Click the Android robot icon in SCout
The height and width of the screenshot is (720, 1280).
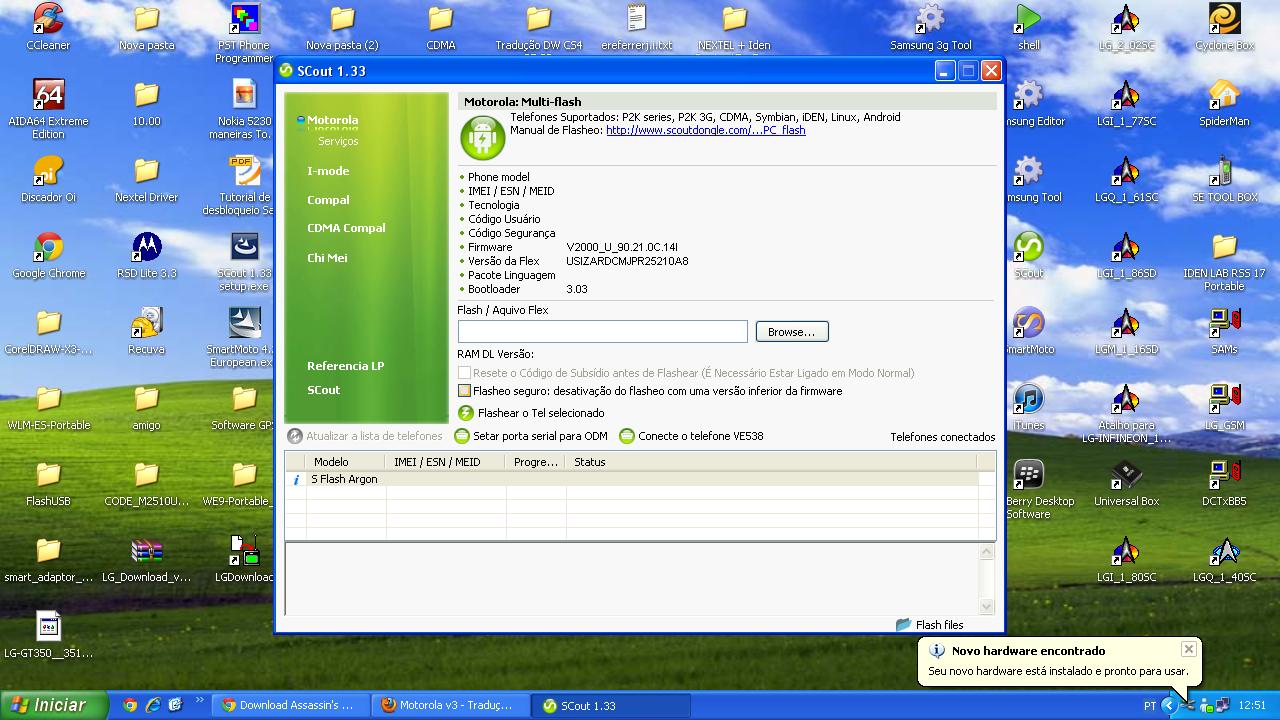click(x=482, y=137)
